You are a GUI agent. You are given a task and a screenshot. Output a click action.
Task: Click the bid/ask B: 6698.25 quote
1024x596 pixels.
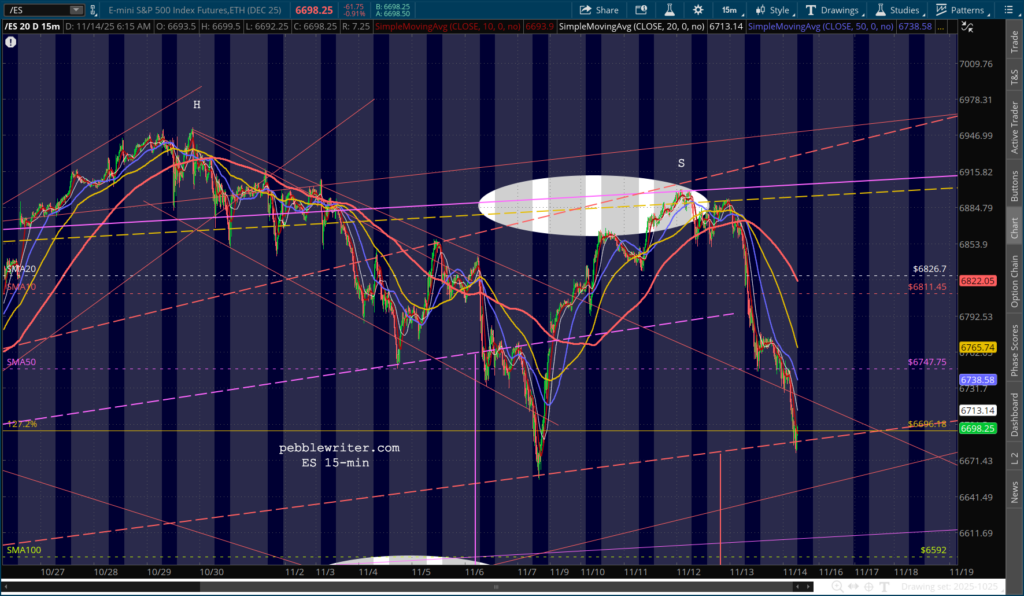[x=392, y=7]
